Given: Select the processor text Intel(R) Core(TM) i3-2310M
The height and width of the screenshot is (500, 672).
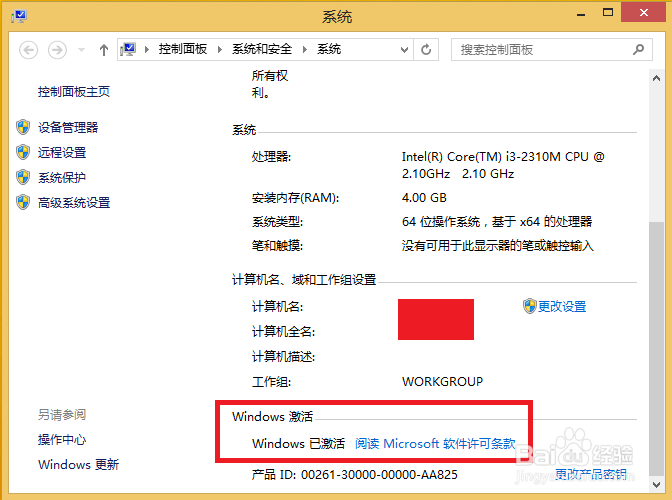Looking at the screenshot, I should 481,157.
